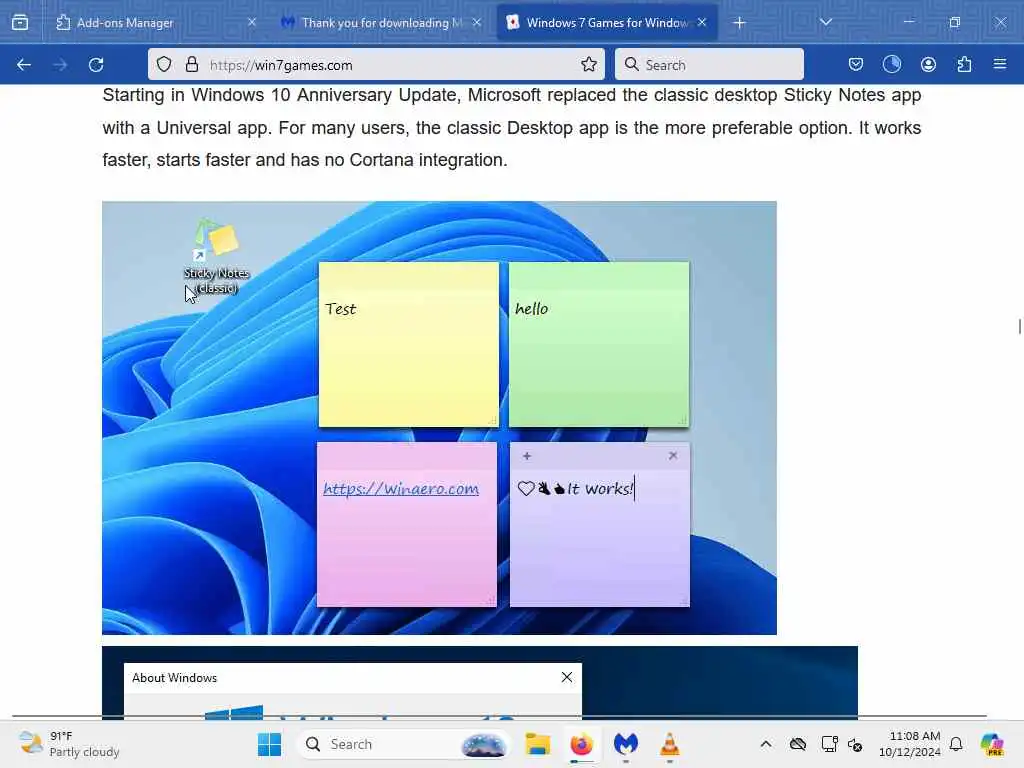Open File Explorer from the taskbar
Viewport: 1024px width, 768px height.
pyautogui.click(x=537, y=744)
